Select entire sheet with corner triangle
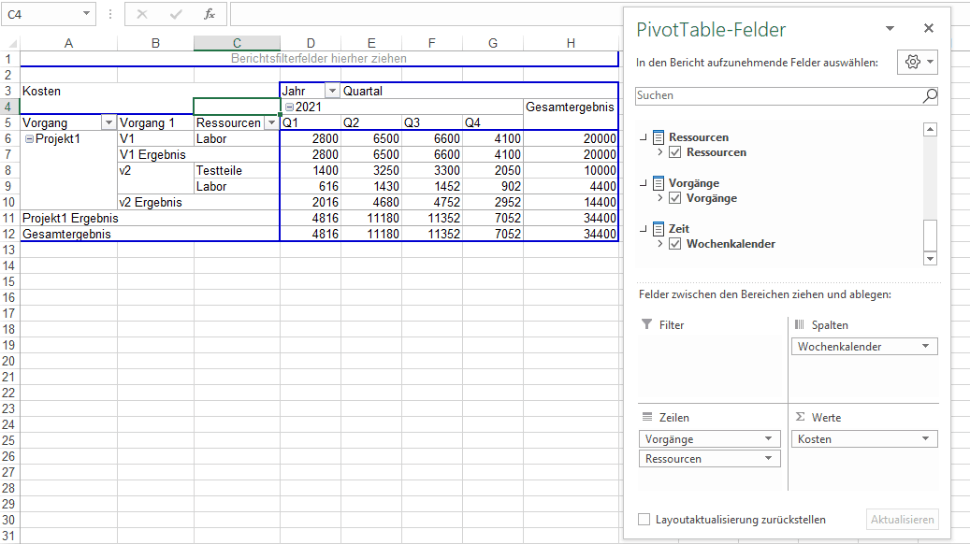 (x=11, y=43)
